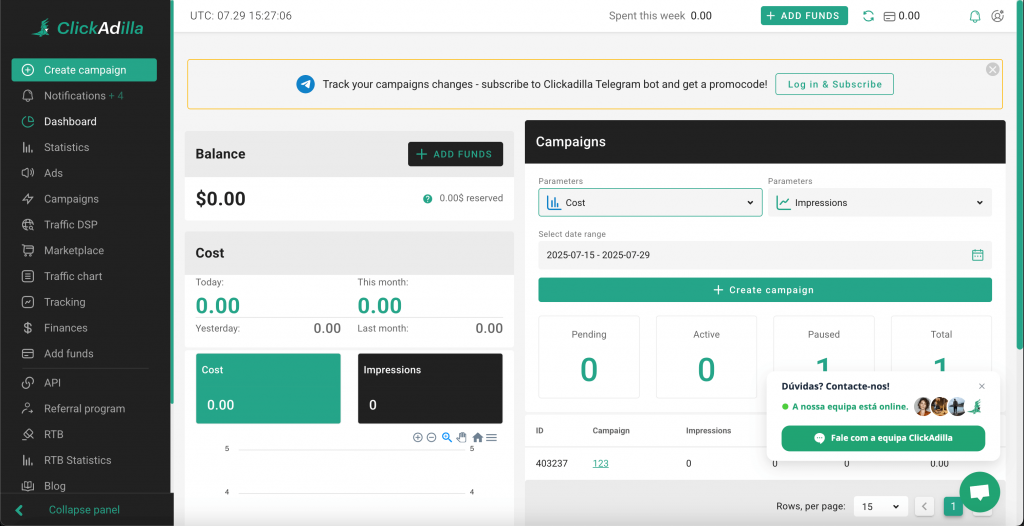Open the Cost parameters dropdown
1024x526 pixels.
650,203
